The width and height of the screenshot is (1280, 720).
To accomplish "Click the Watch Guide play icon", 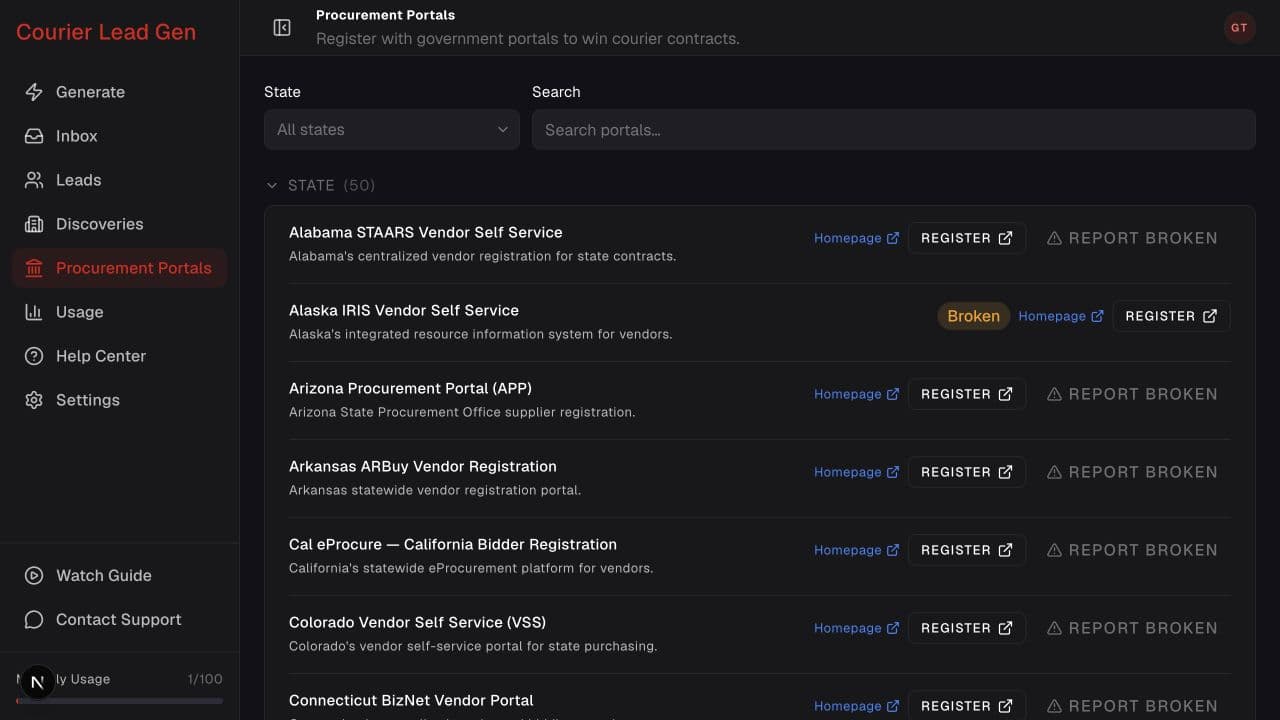I will (x=34, y=576).
